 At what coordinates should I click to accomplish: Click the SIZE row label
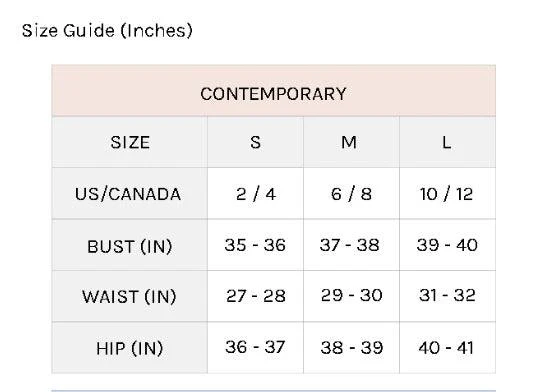[x=130, y=142]
